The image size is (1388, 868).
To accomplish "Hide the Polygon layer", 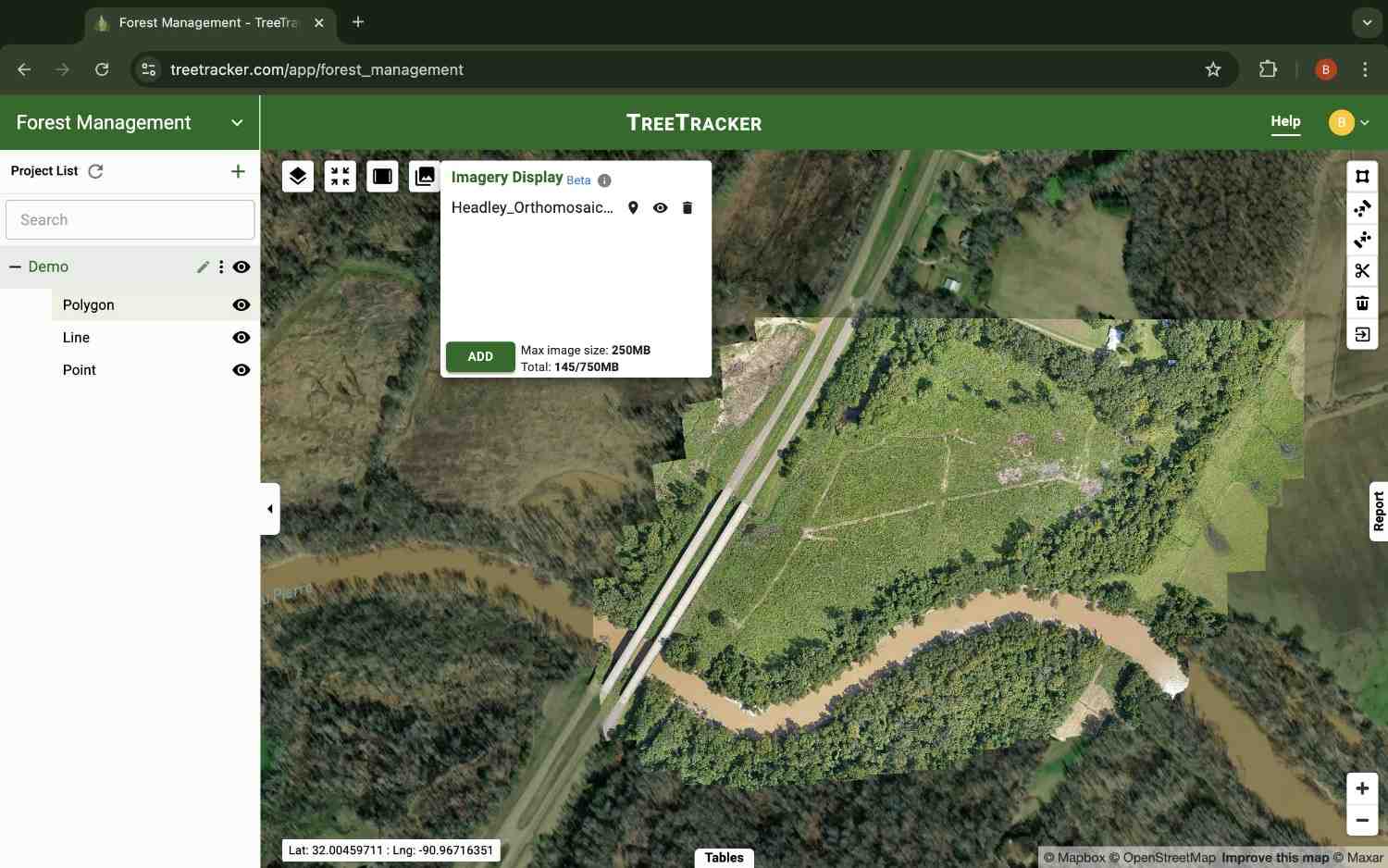I will click(241, 304).
